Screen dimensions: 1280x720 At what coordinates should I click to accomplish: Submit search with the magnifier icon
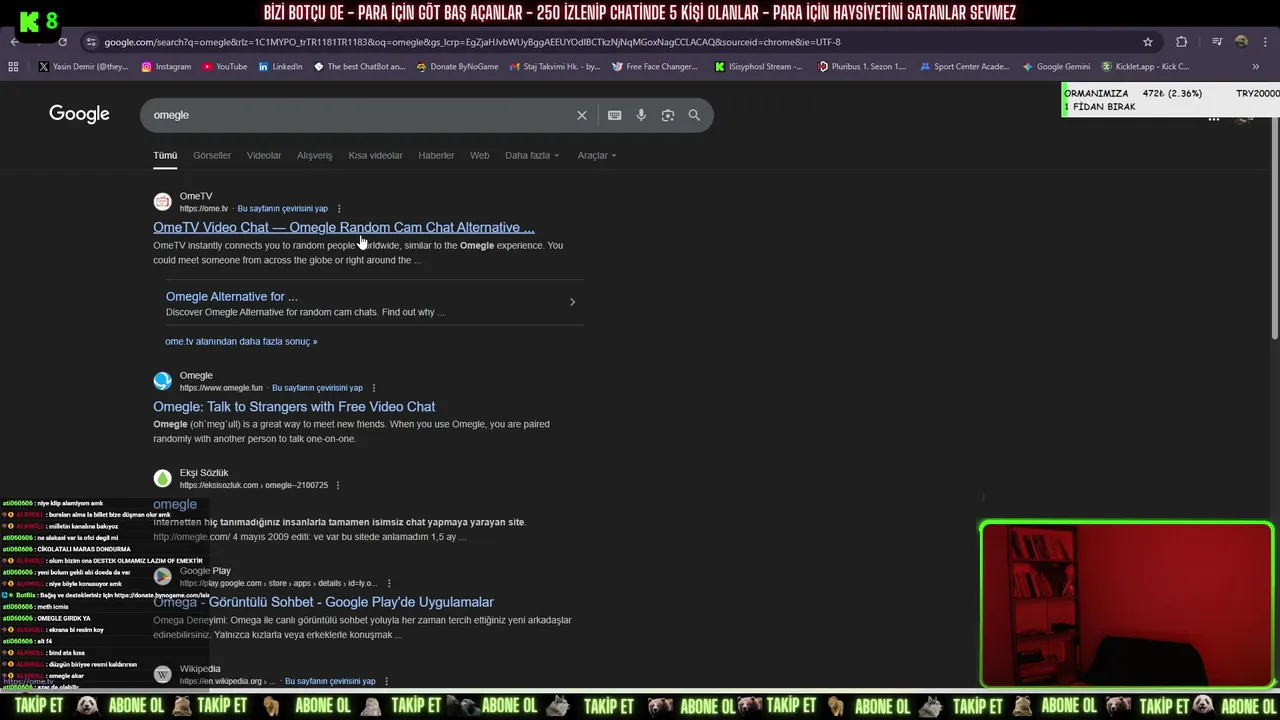pyautogui.click(x=694, y=115)
